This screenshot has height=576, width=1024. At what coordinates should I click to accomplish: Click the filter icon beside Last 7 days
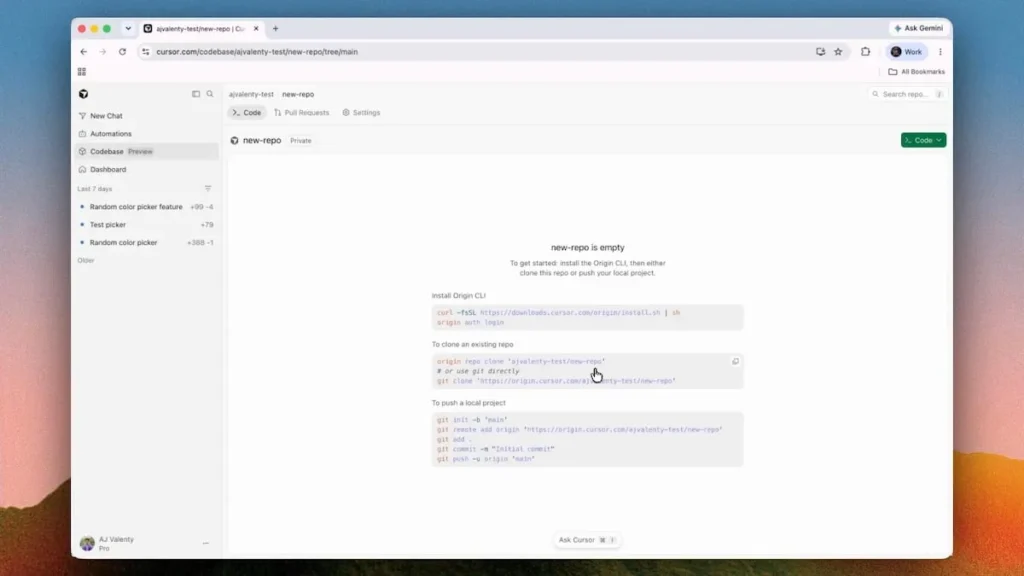(208, 189)
